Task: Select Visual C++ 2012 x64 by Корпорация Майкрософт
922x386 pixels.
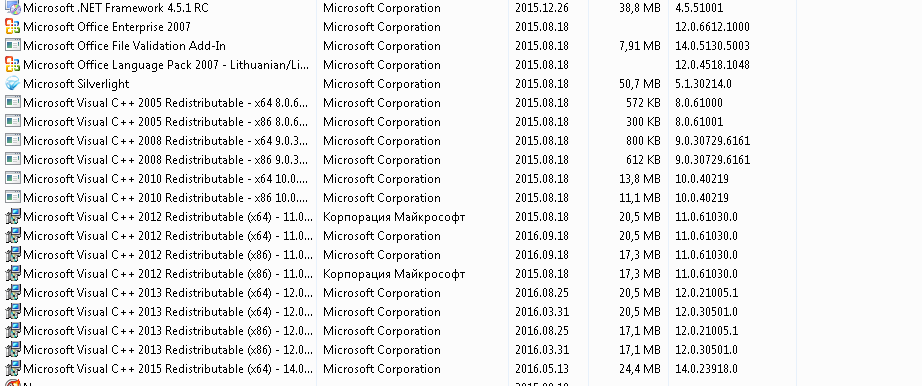Action: pos(400,217)
